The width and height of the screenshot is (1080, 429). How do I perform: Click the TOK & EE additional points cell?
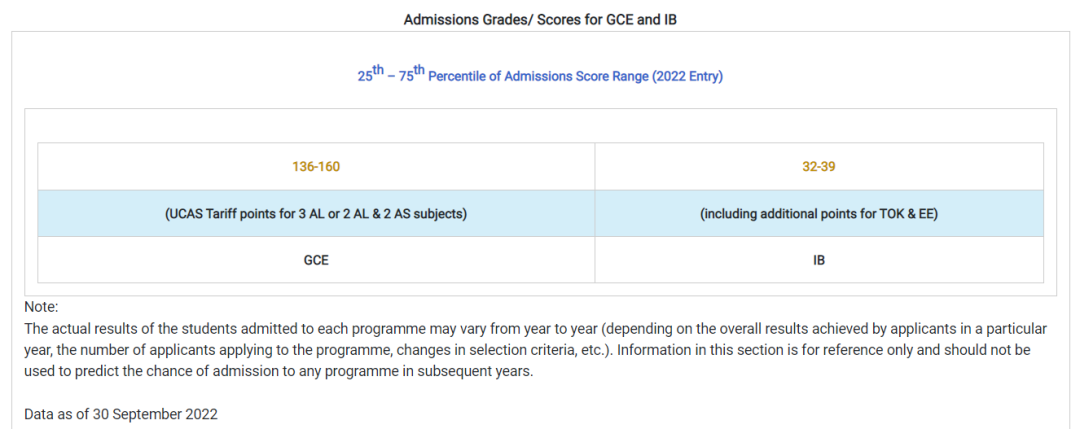tap(819, 214)
